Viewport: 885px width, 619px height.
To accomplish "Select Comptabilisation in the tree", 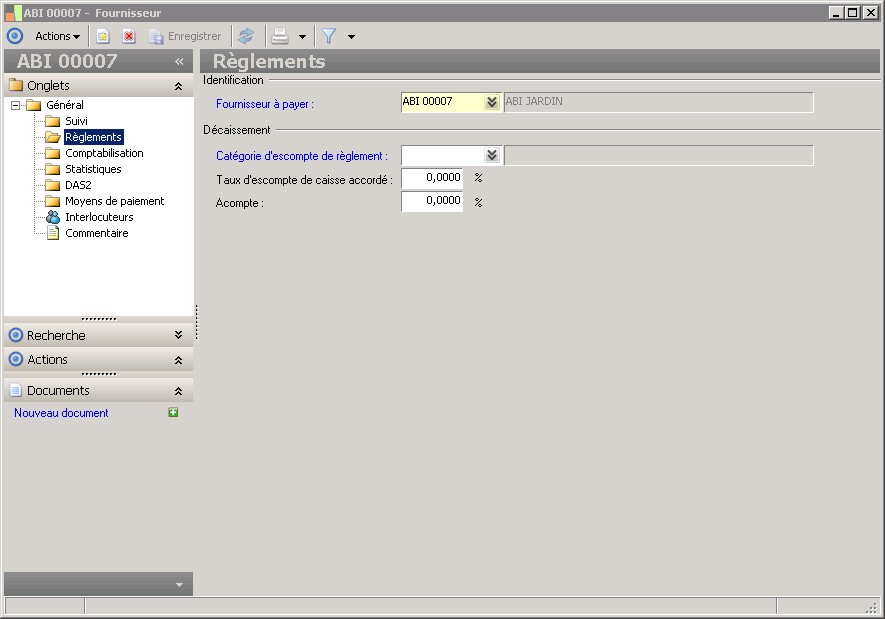I will 104,153.
